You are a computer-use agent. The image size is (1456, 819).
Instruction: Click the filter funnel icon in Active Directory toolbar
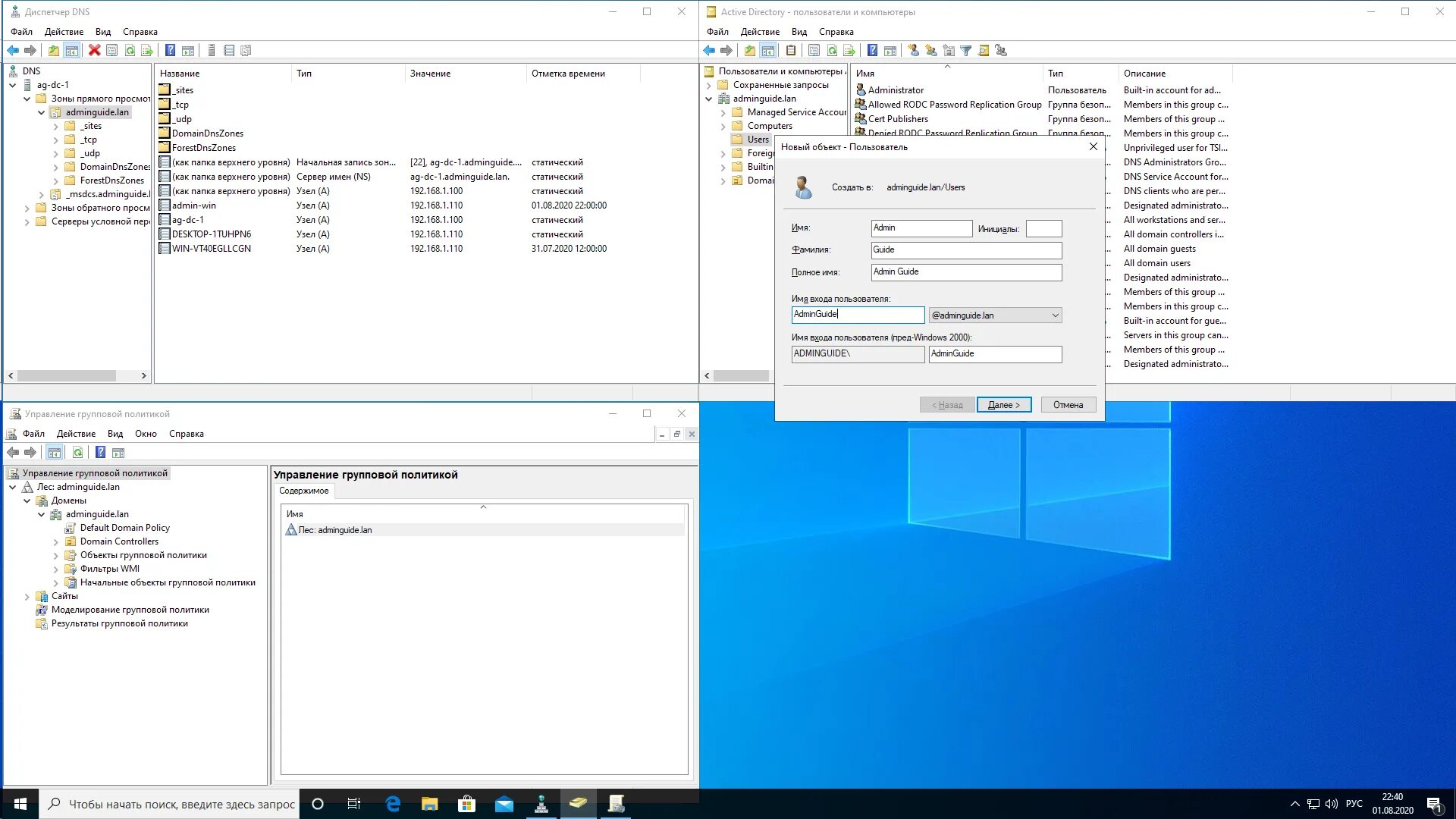point(966,51)
